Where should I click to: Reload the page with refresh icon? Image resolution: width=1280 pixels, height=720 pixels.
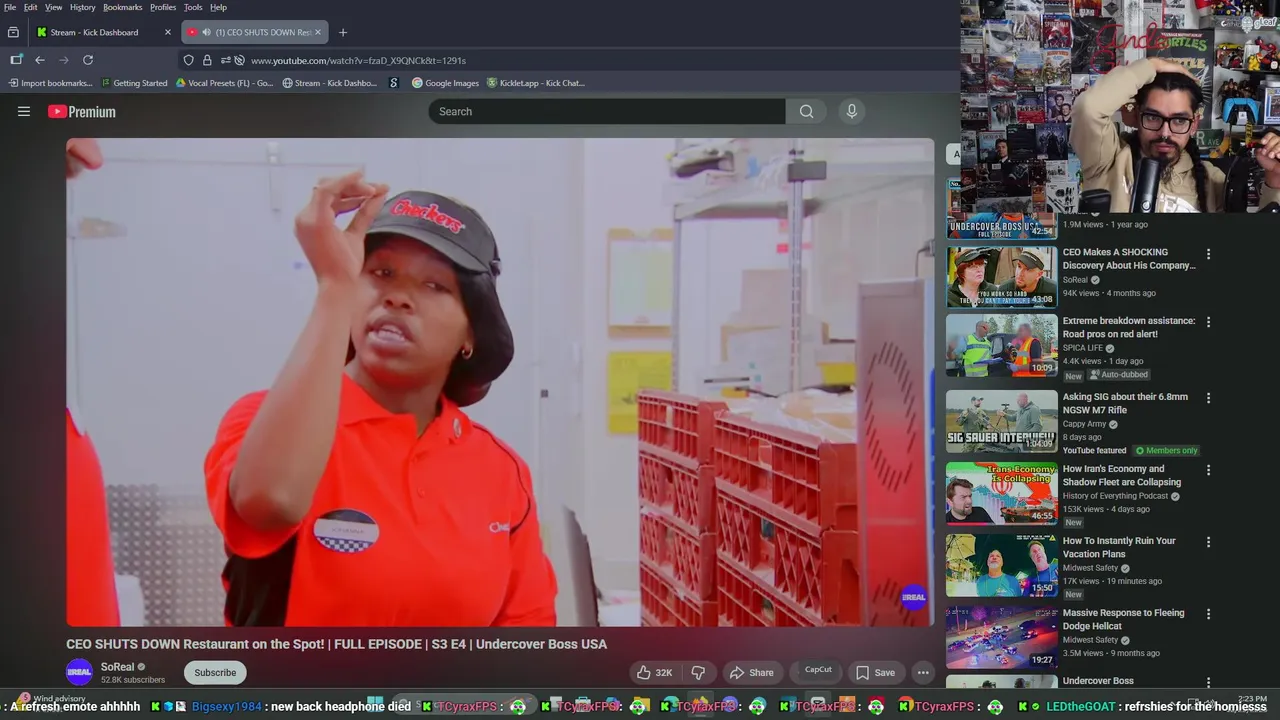pos(88,60)
